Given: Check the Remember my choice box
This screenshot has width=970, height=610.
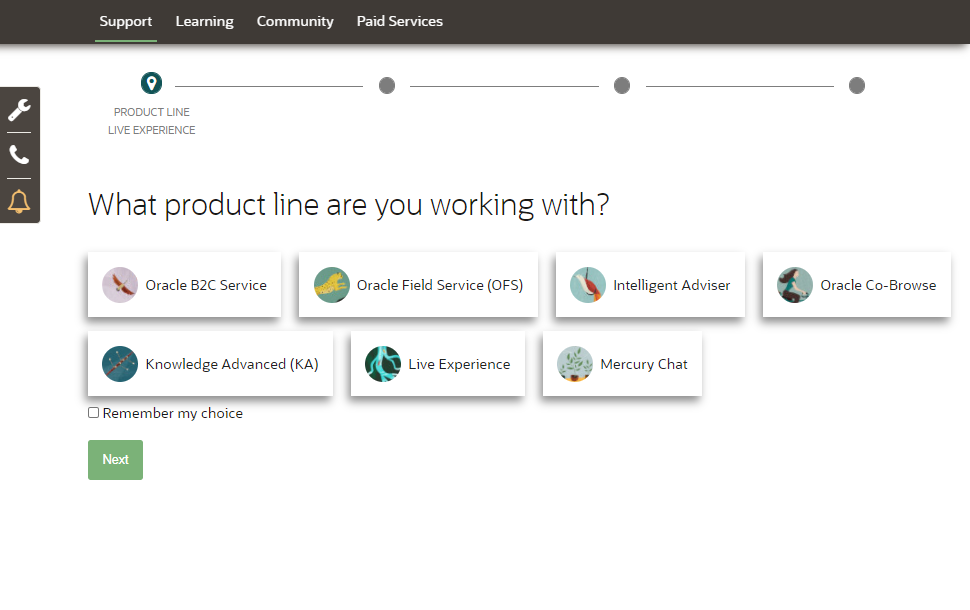Looking at the screenshot, I should [93, 413].
